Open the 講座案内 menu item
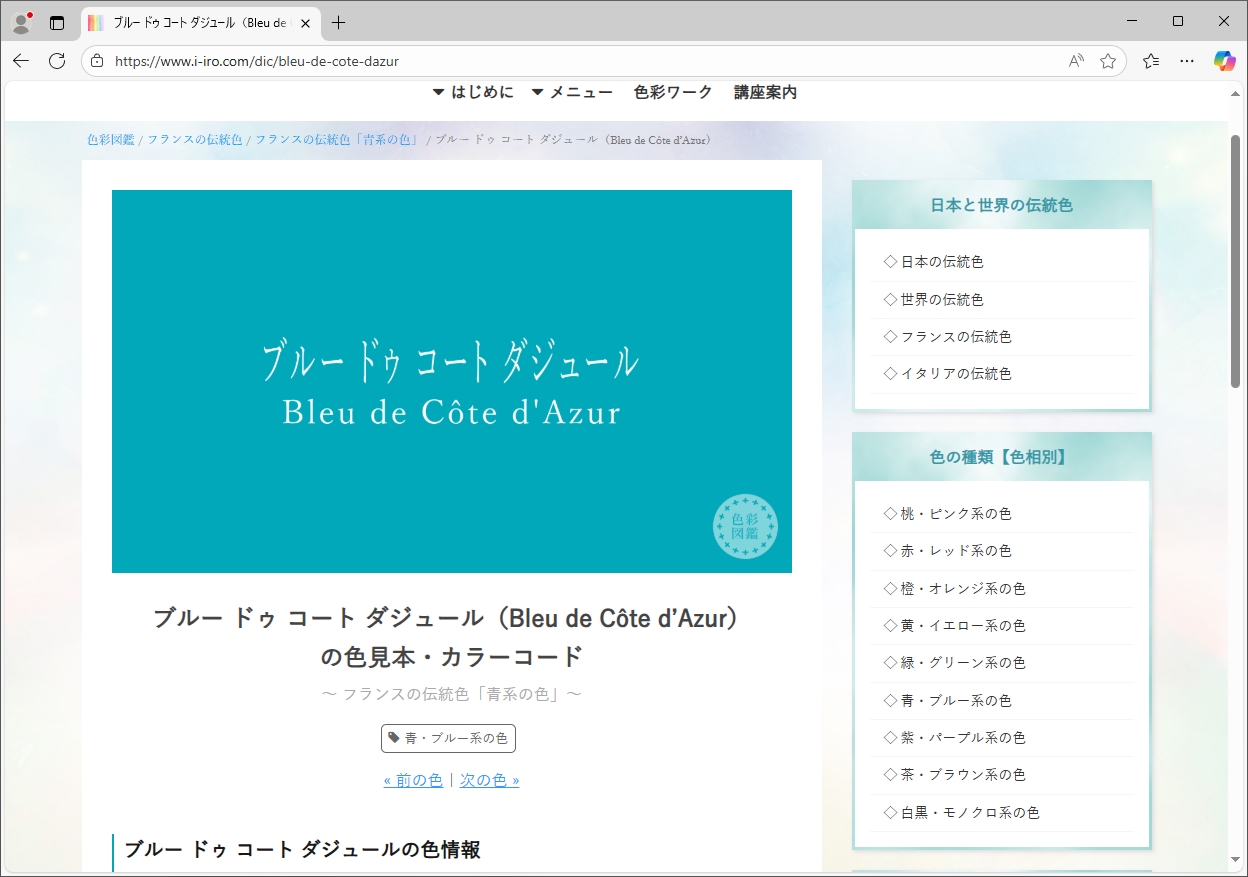This screenshot has width=1248, height=877. click(765, 92)
